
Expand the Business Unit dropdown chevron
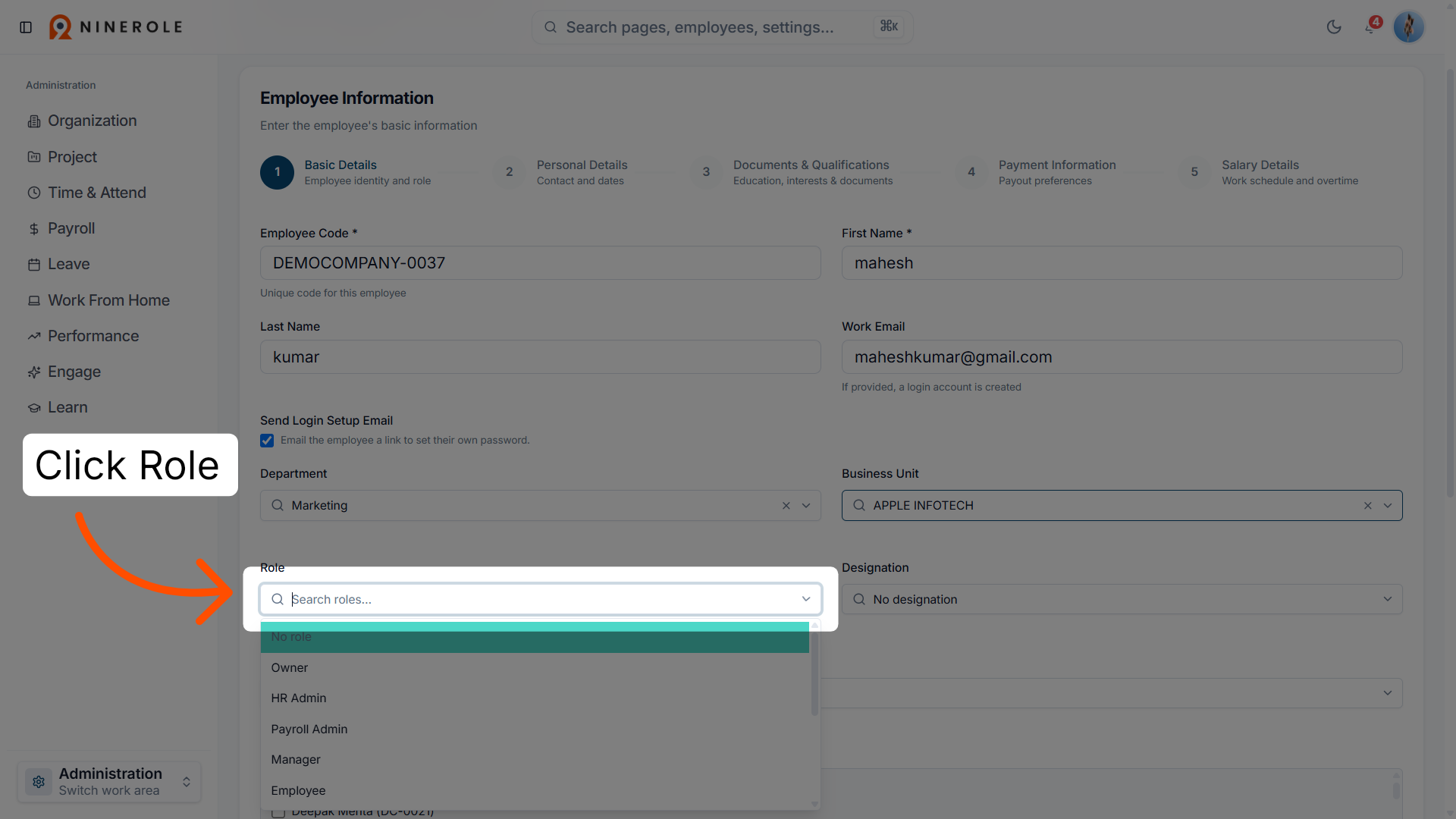pos(1388,506)
